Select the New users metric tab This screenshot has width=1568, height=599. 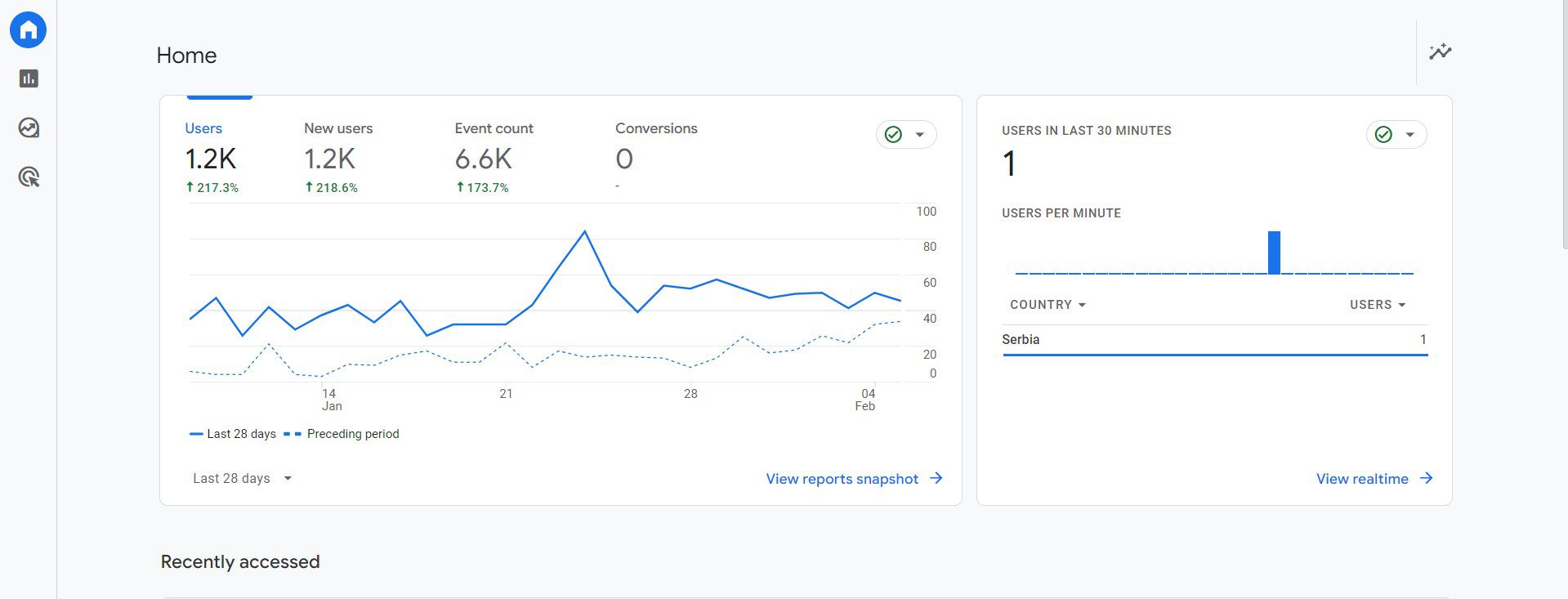click(338, 157)
